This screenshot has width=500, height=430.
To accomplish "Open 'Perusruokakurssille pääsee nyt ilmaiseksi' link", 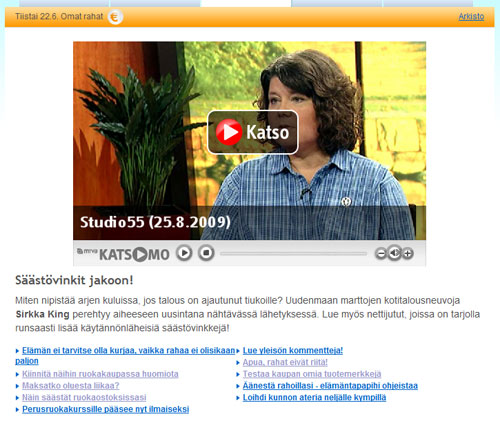I will pyautogui.click(x=105, y=409).
